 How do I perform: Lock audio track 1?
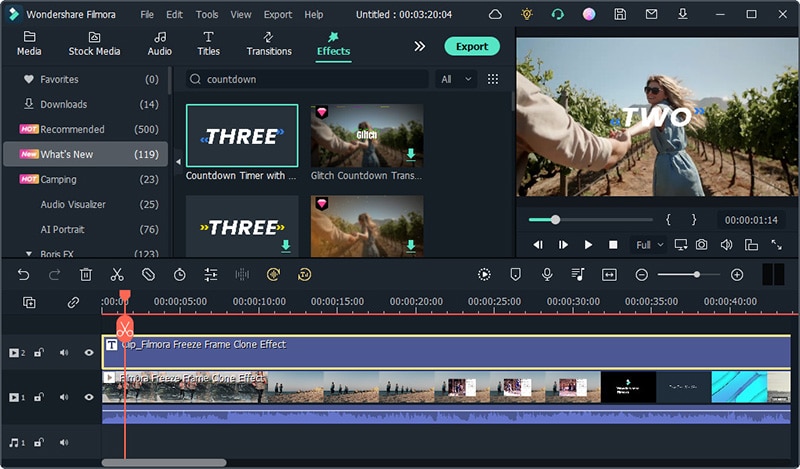click(39, 442)
